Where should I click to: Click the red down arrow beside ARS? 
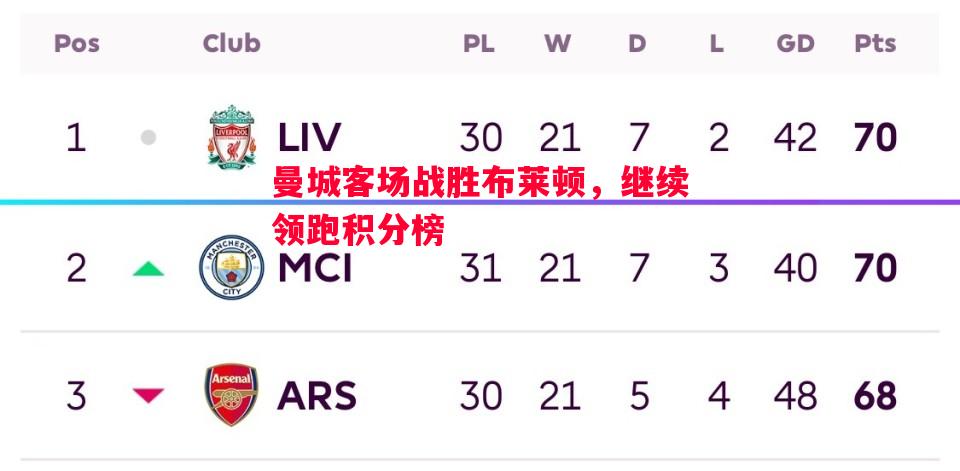click(x=148, y=396)
